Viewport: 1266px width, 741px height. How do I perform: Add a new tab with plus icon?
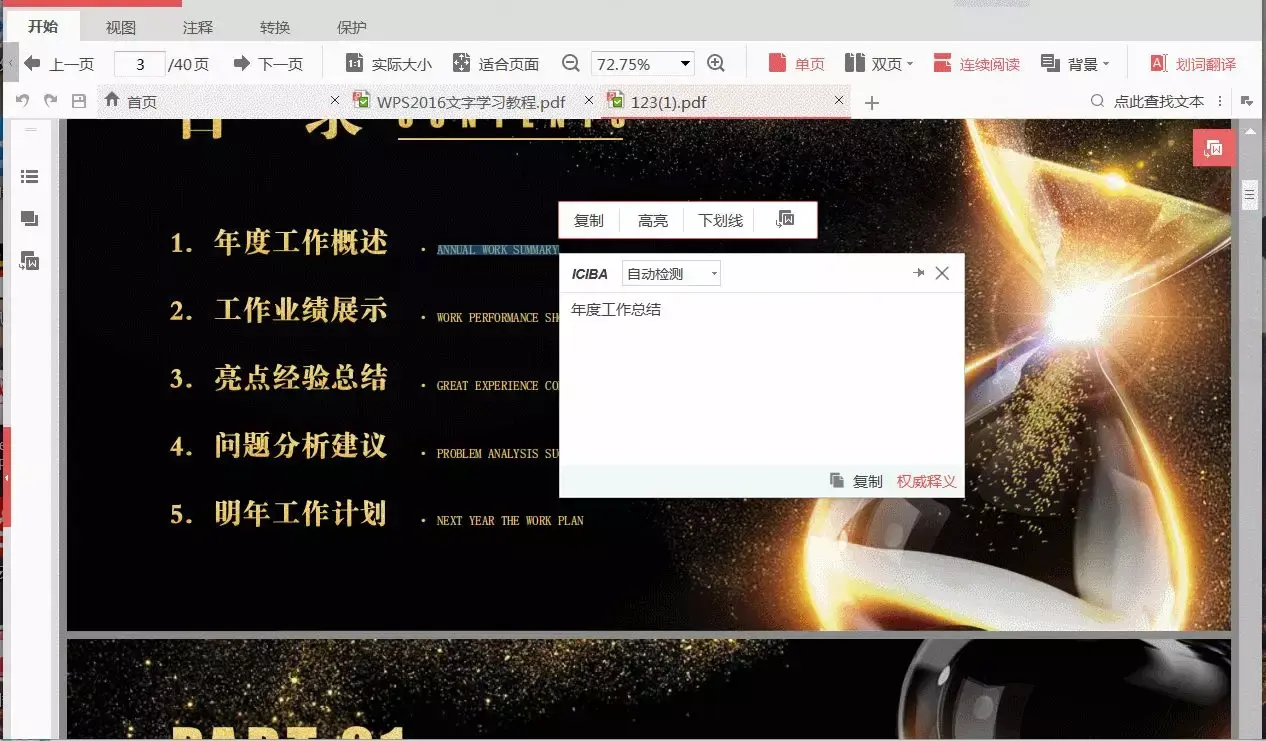pos(871,102)
